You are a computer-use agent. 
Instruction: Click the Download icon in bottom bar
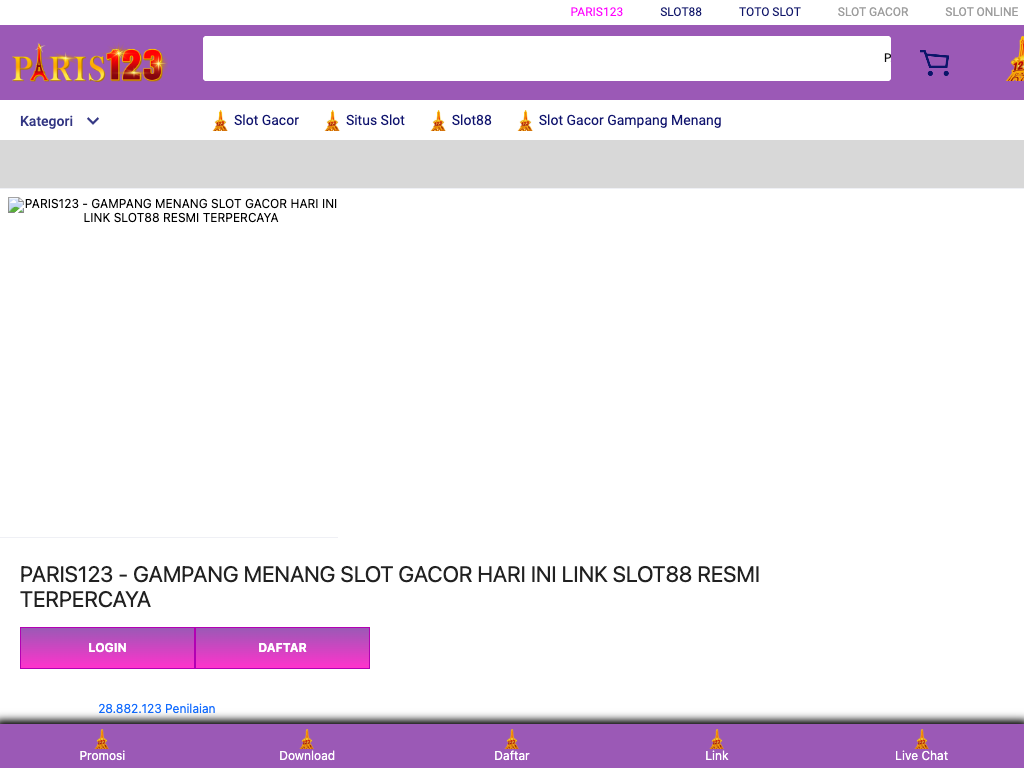point(307,739)
